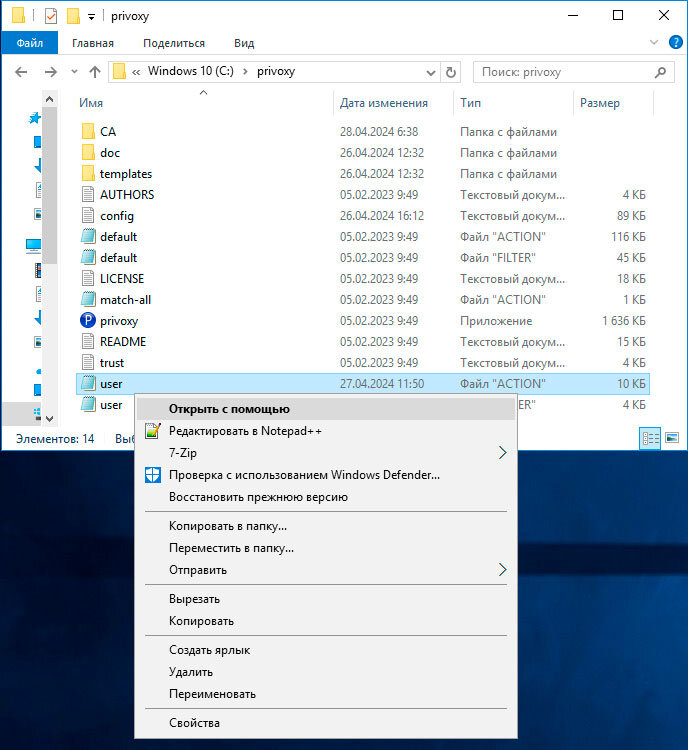The image size is (688, 750).
Task: Select the doc folder icon
Action: point(88,153)
